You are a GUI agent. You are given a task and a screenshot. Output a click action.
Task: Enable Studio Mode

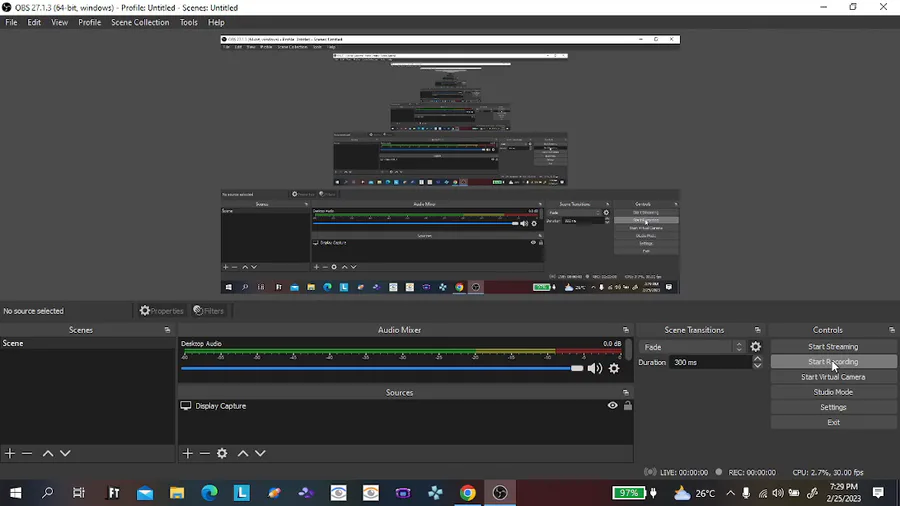point(833,392)
